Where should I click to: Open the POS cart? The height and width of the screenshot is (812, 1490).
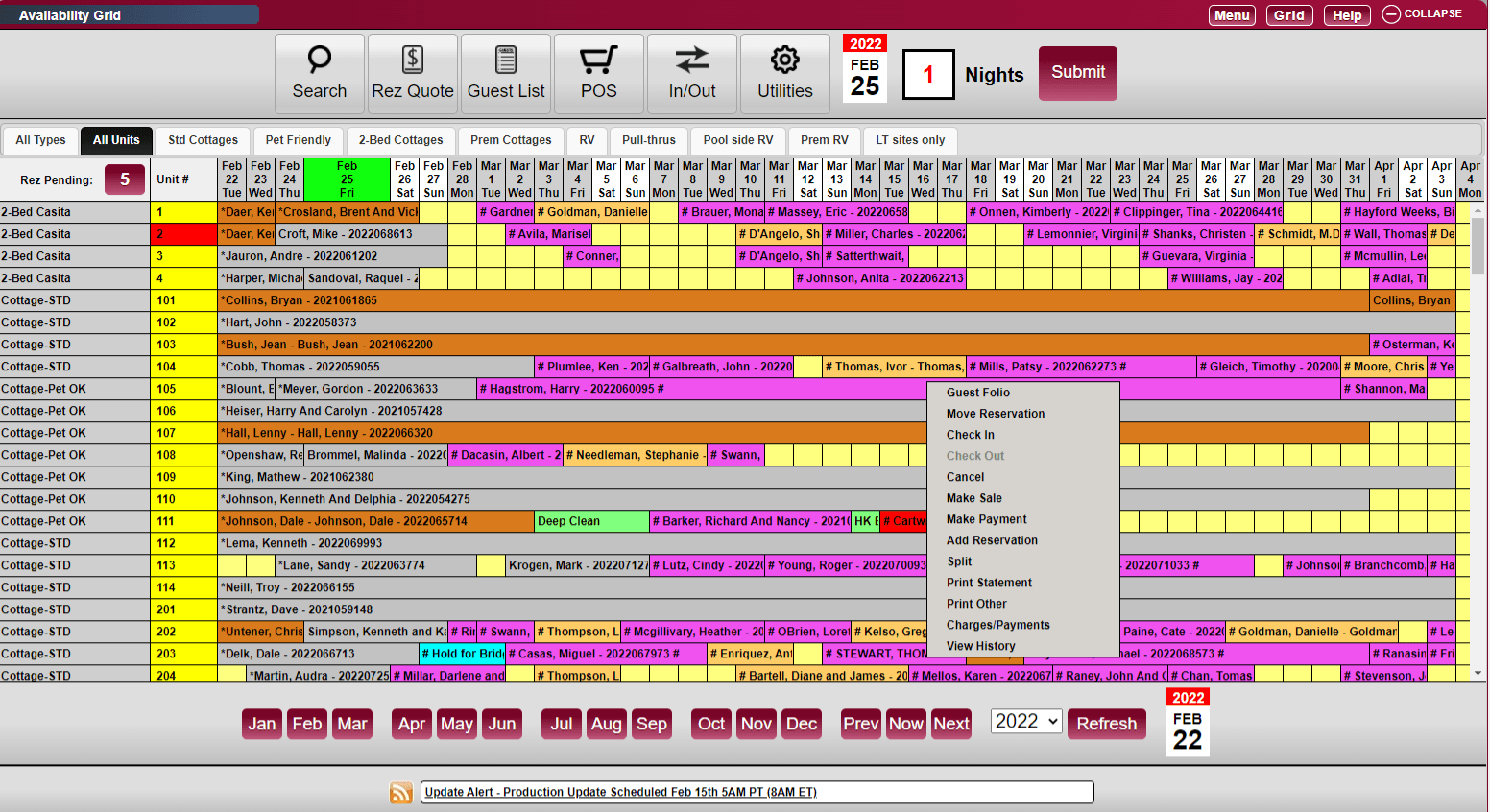599,74
